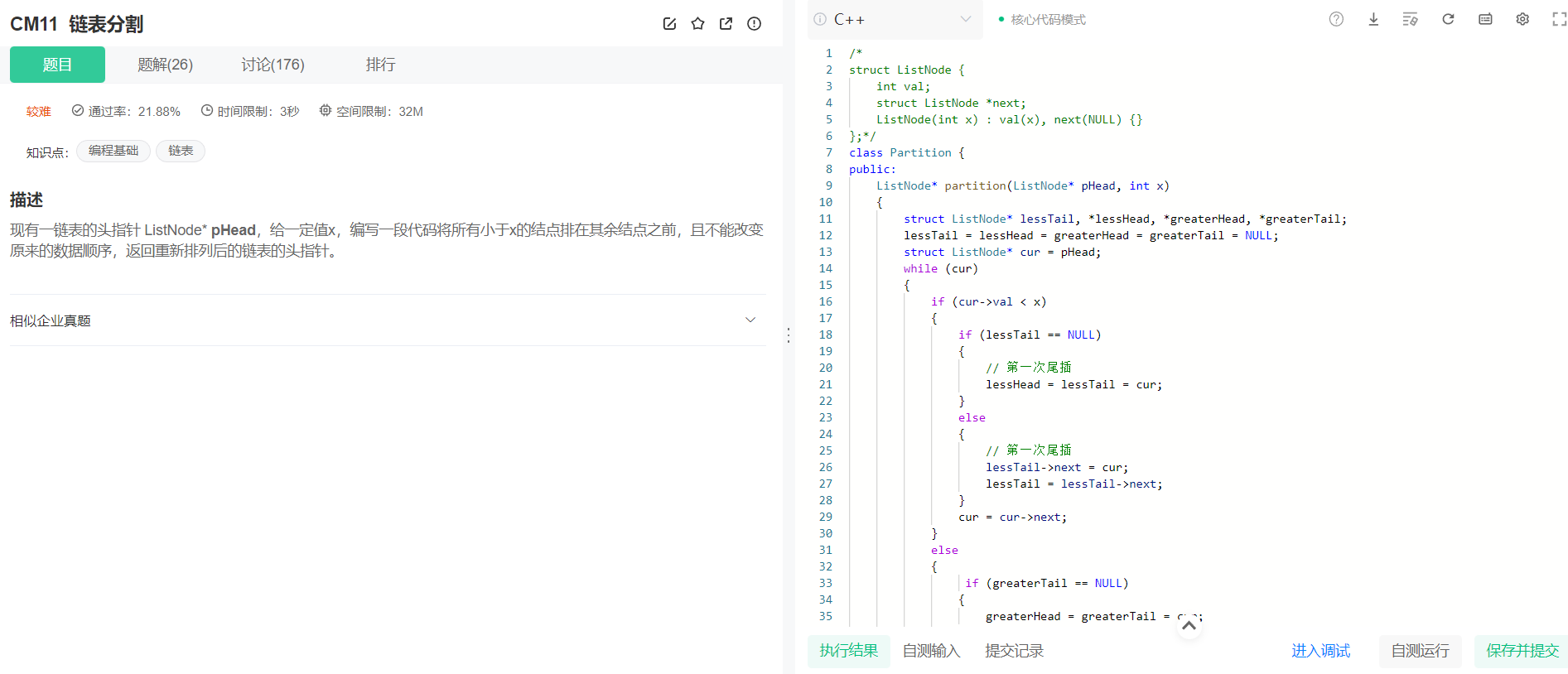Download code using the download icon
1568x674 pixels.
pos(1373,19)
